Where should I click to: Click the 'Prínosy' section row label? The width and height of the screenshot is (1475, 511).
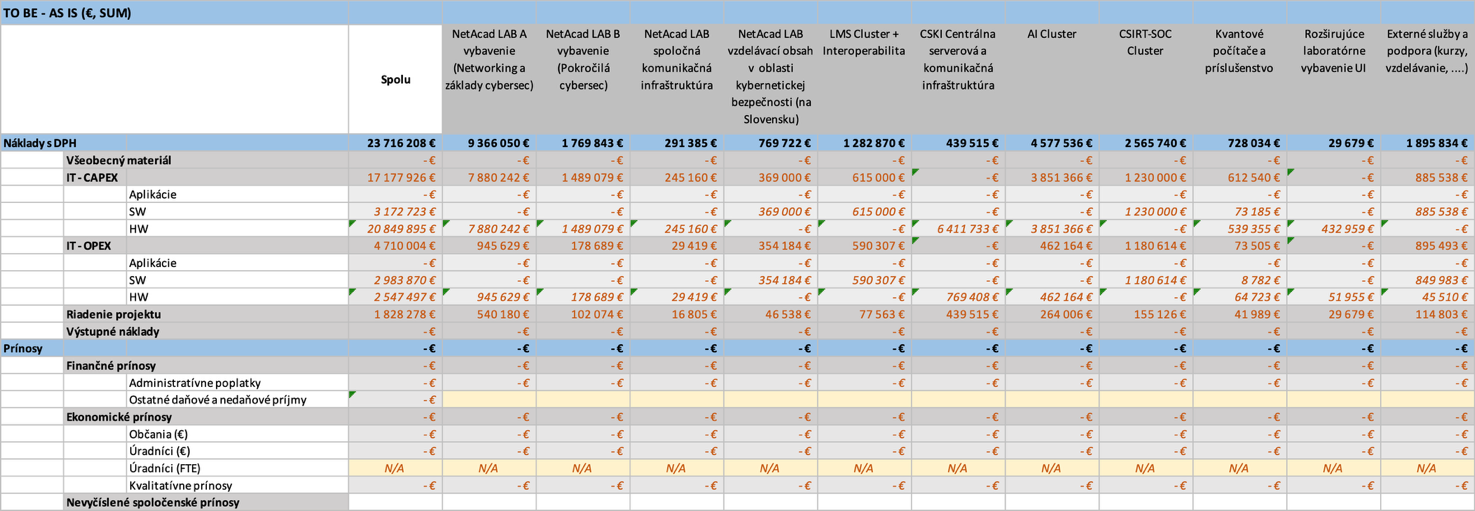[24, 349]
